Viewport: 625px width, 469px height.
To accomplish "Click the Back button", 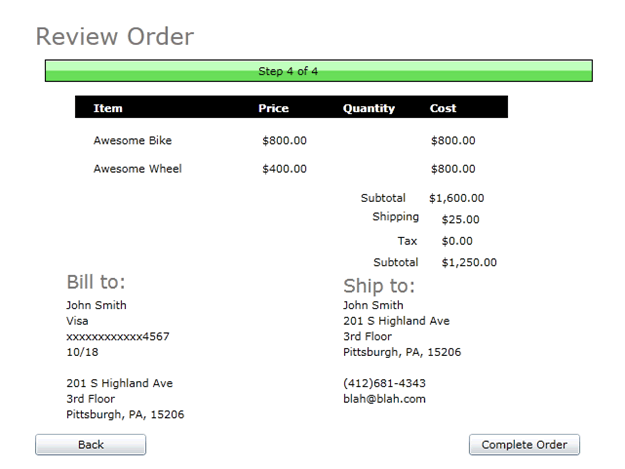I will [90, 444].
